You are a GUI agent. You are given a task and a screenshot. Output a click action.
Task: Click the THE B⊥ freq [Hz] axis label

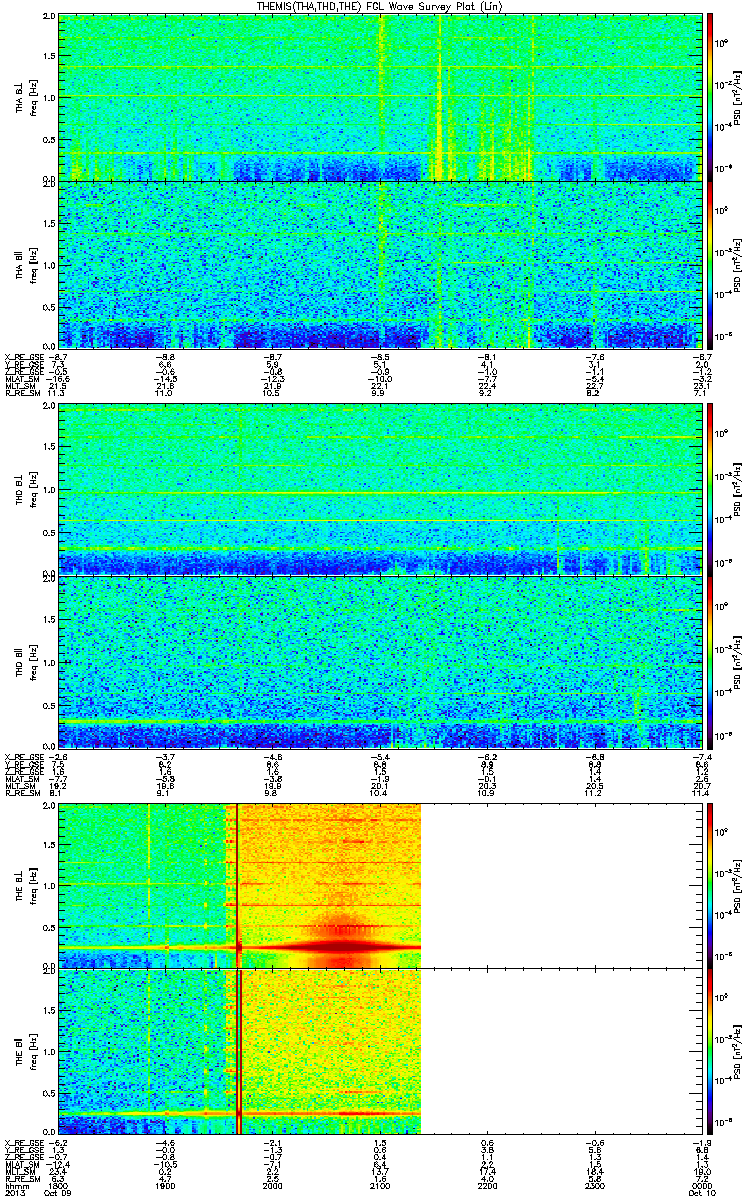tap(25, 884)
